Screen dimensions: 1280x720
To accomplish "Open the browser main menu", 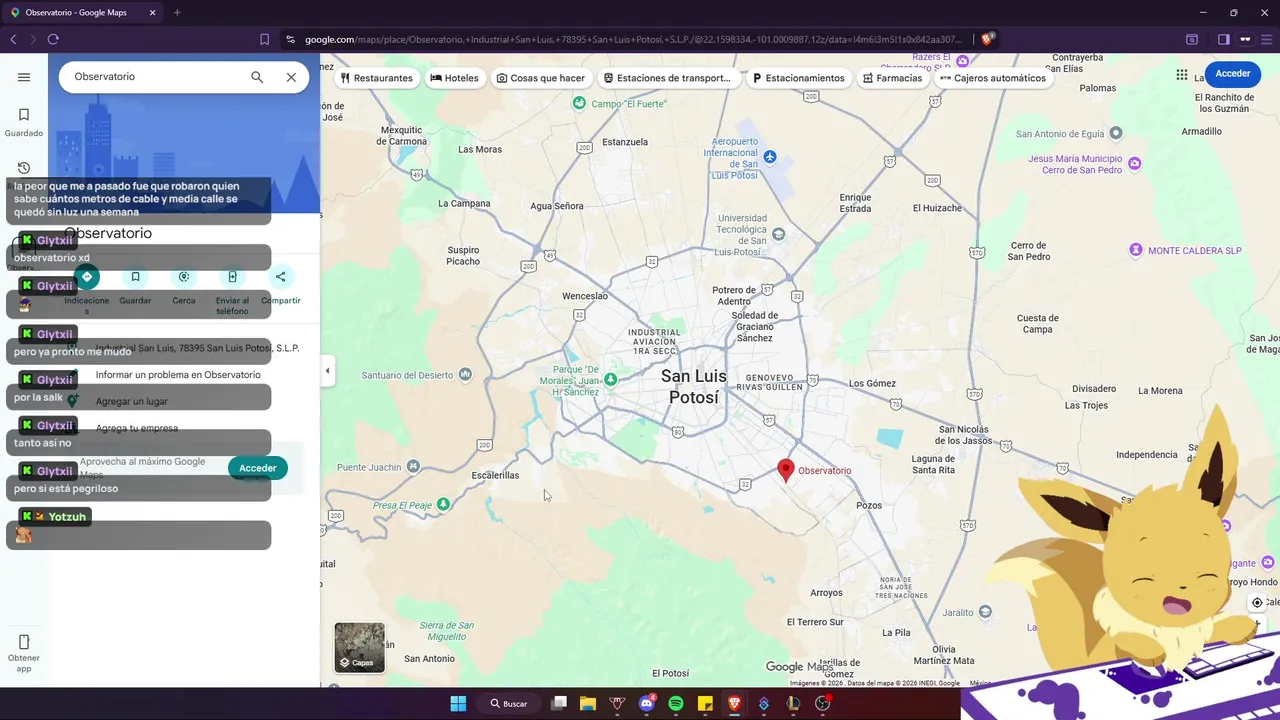I will coord(1267,39).
